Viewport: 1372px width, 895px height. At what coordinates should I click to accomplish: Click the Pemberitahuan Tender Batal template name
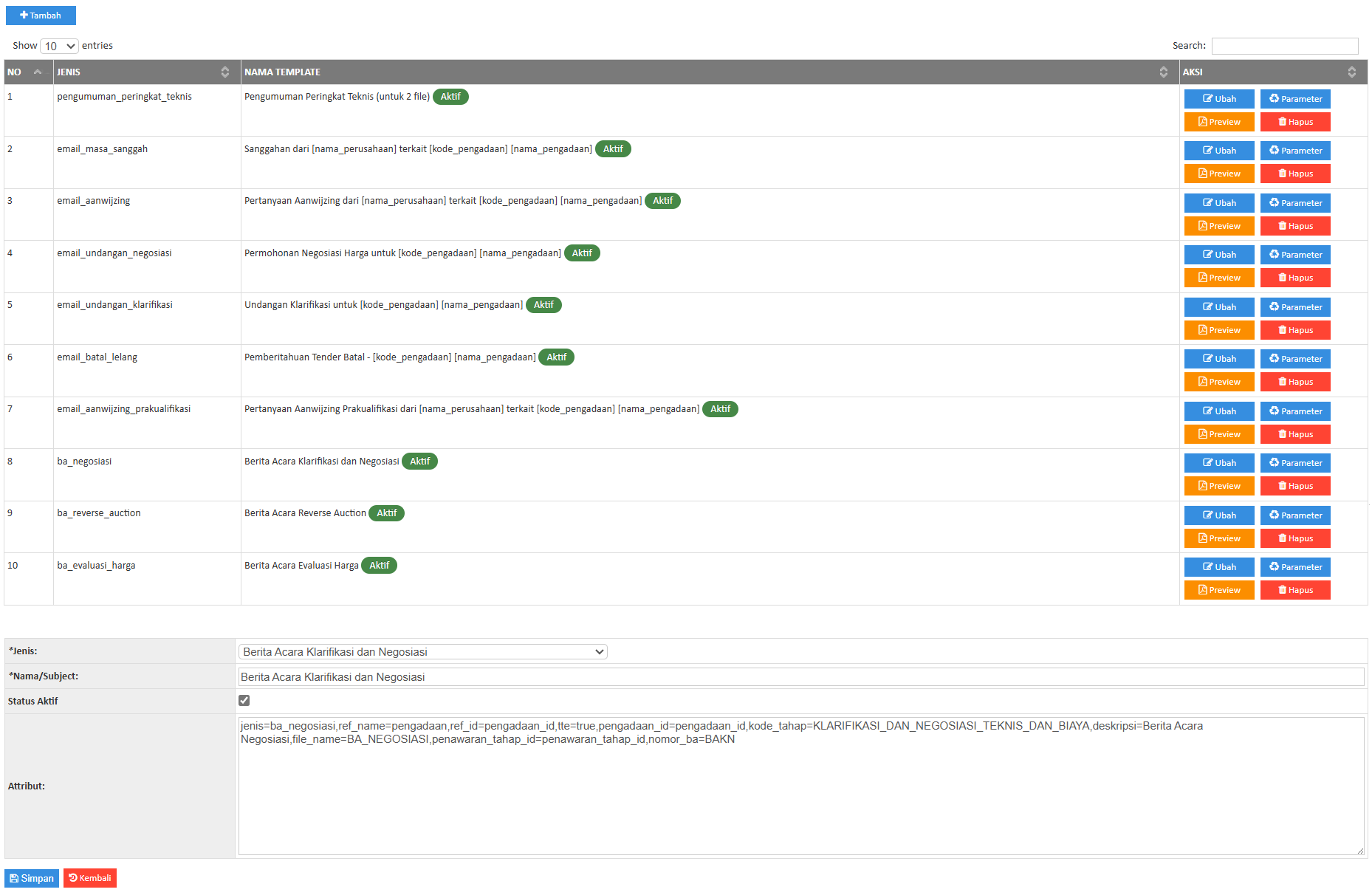(x=390, y=357)
